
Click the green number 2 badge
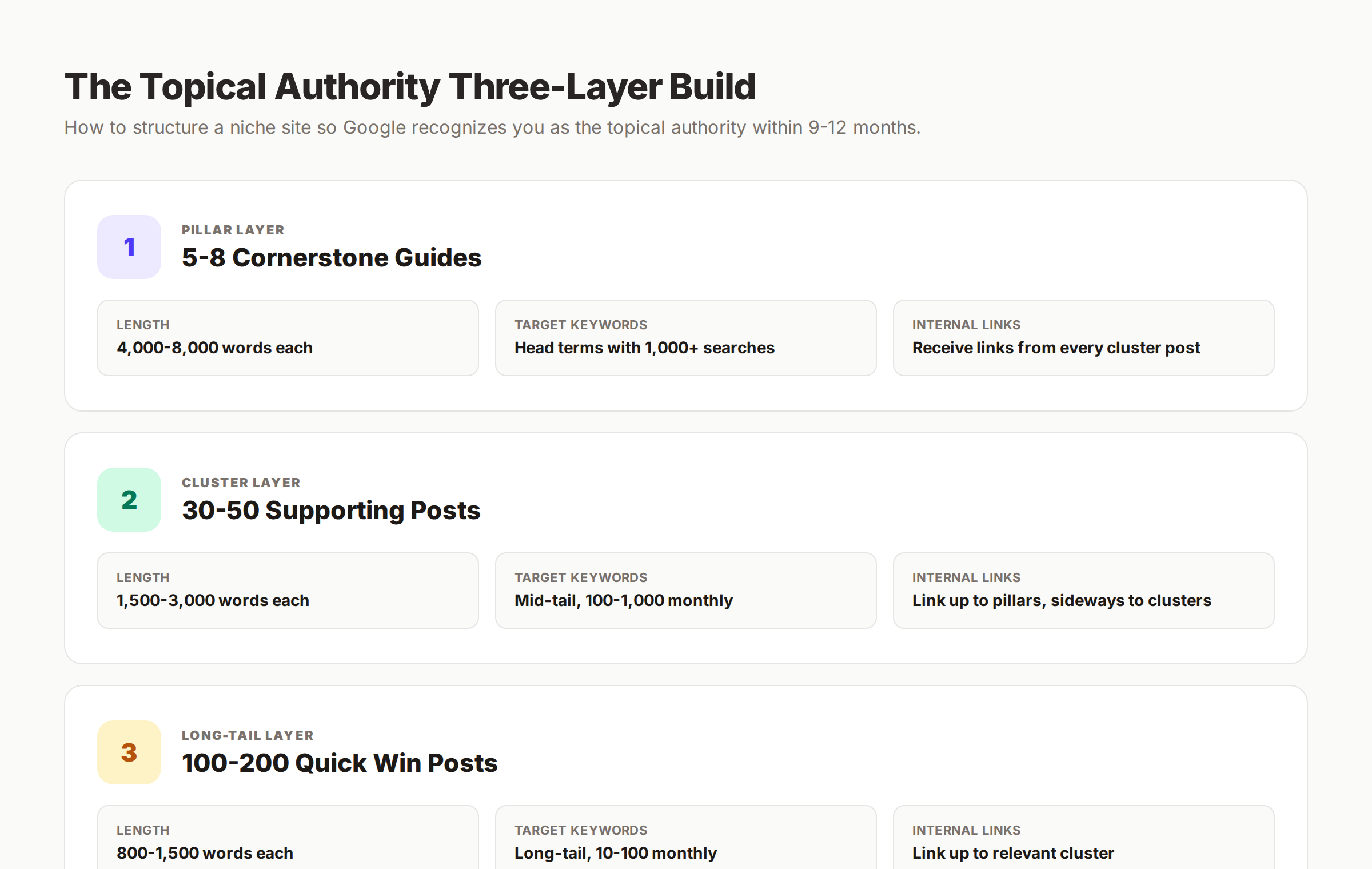[x=129, y=500]
